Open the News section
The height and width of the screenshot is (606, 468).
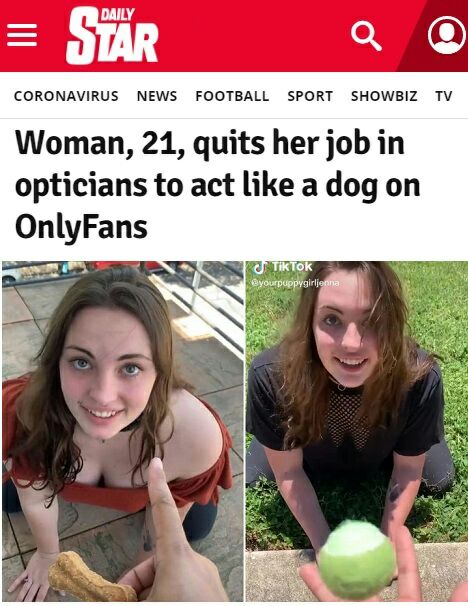(x=157, y=96)
